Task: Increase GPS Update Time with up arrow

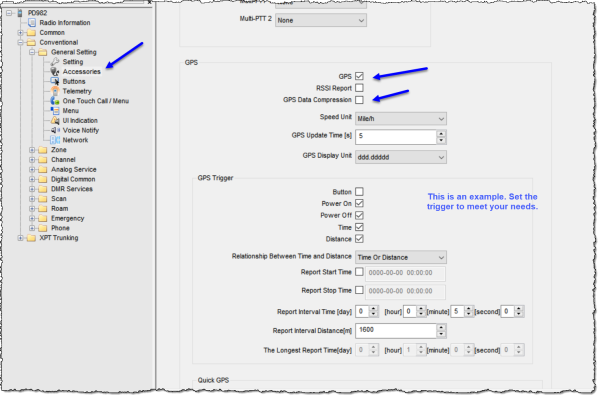Action: (x=441, y=134)
